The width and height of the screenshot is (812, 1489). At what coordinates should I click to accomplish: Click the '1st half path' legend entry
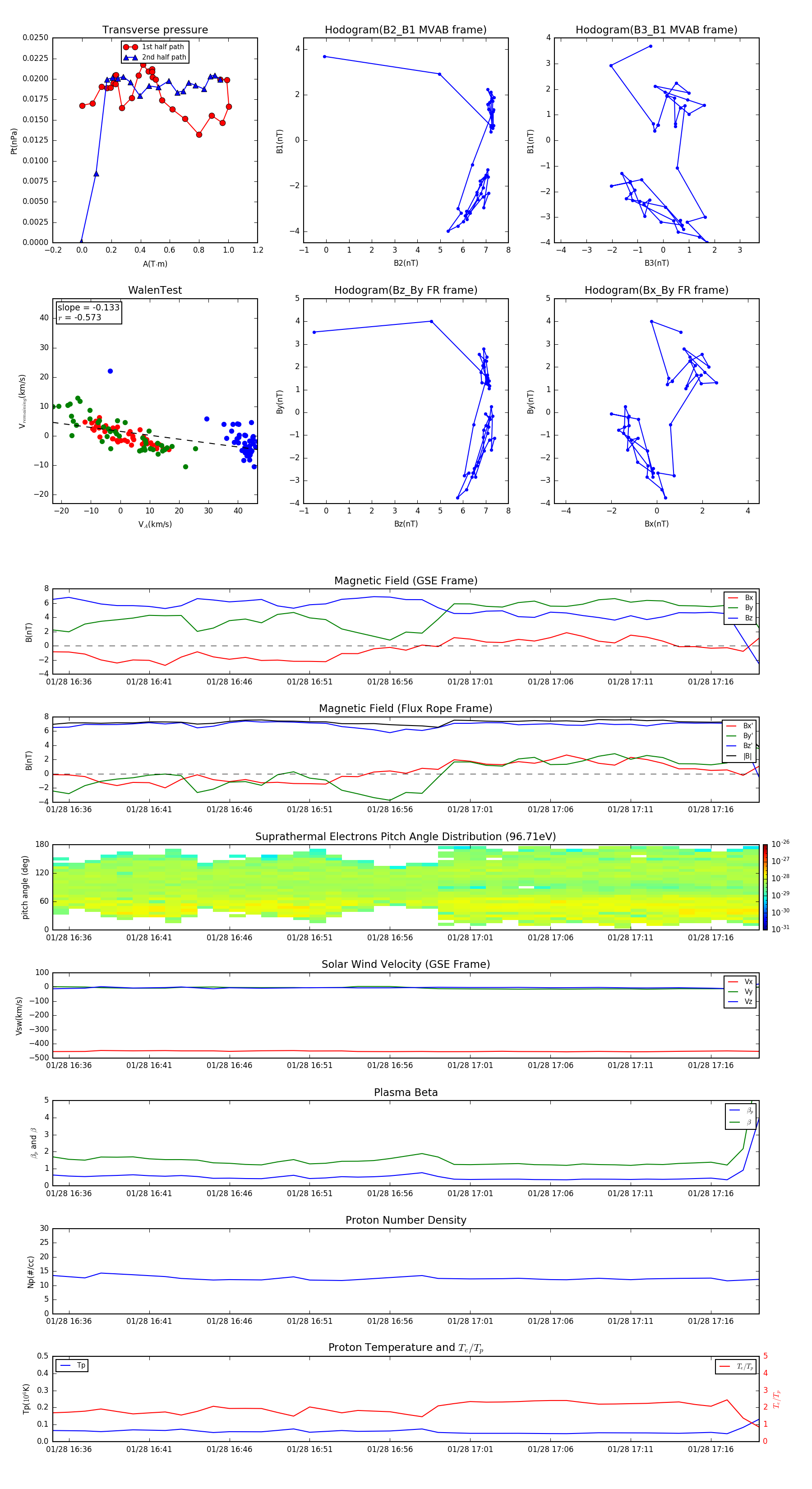click(154, 47)
